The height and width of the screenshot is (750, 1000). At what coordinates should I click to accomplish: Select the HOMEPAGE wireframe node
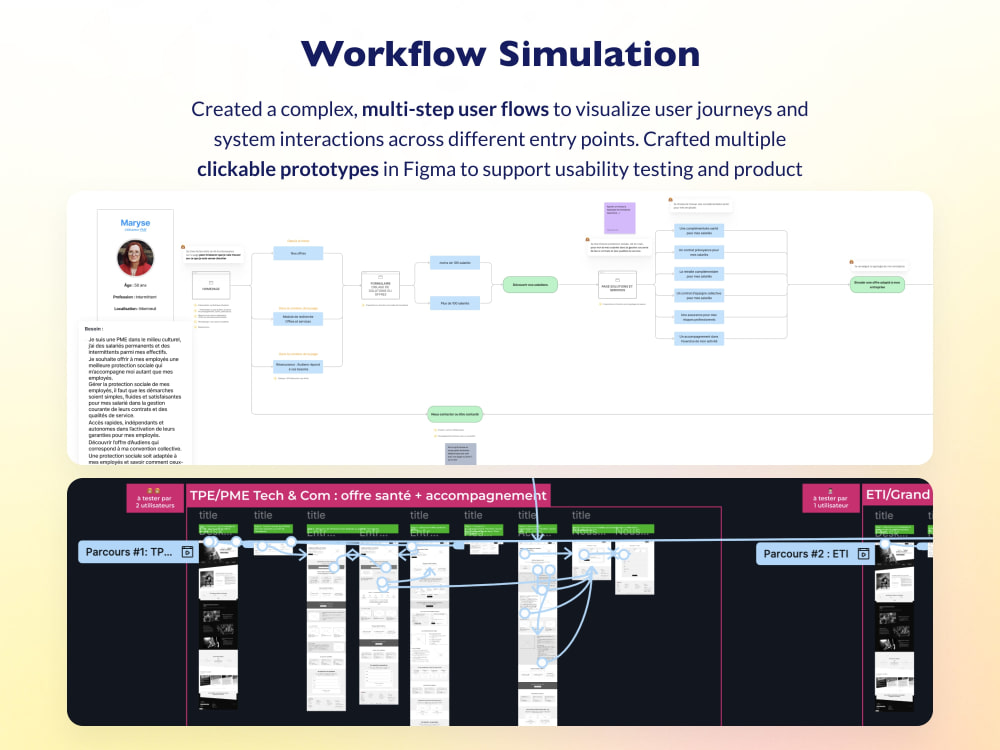(211, 285)
